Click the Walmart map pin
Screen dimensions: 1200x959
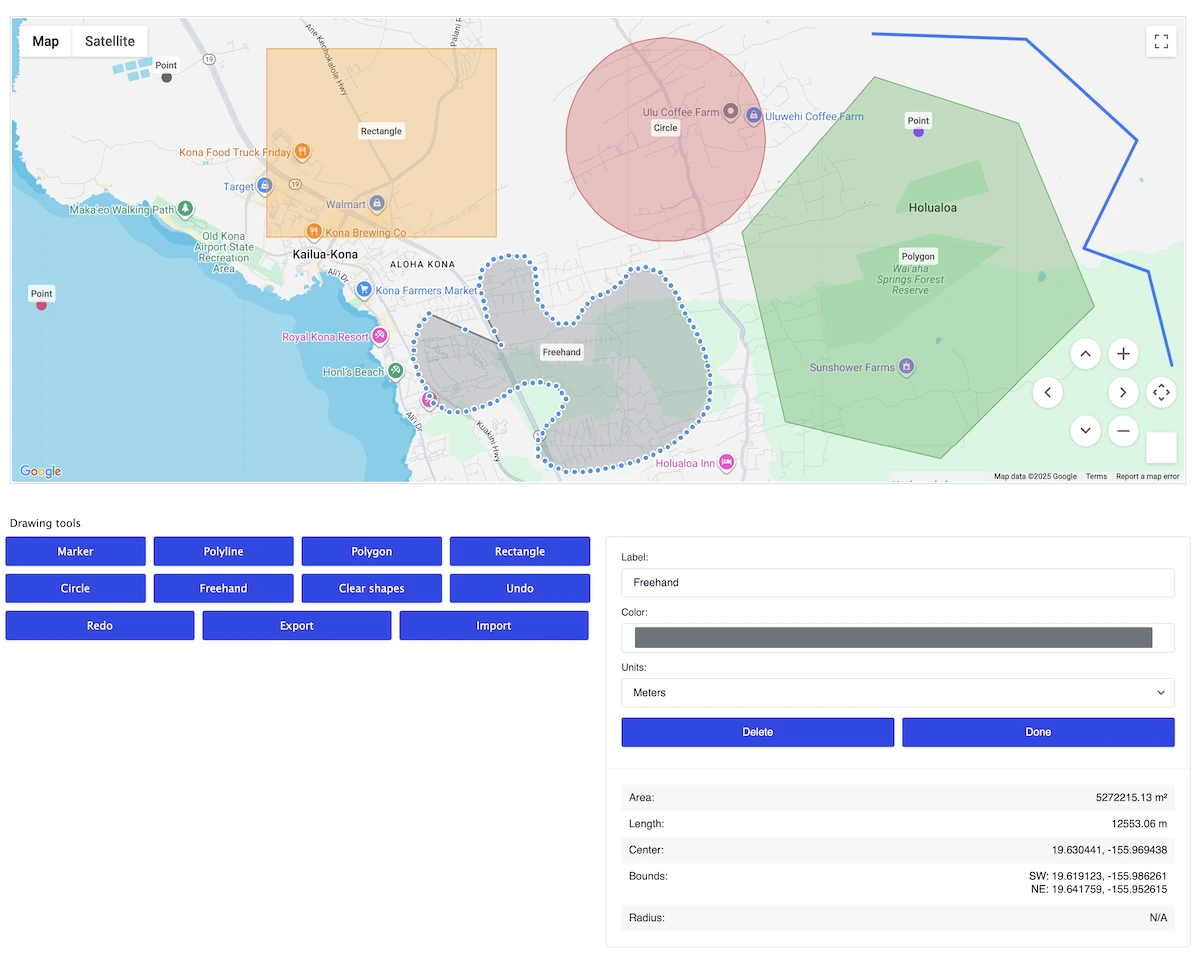click(x=377, y=204)
